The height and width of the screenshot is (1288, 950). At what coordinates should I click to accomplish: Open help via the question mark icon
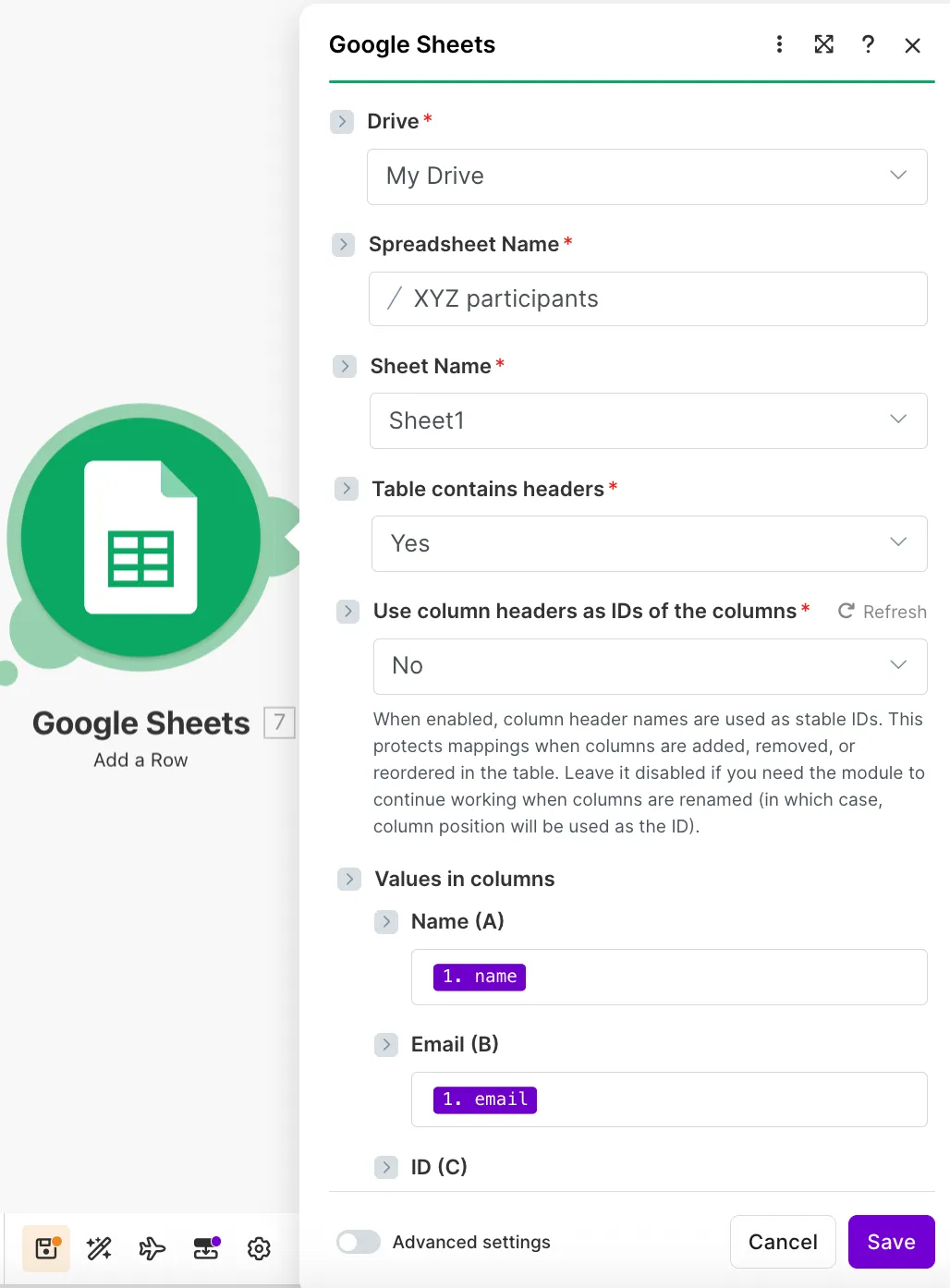[x=868, y=44]
